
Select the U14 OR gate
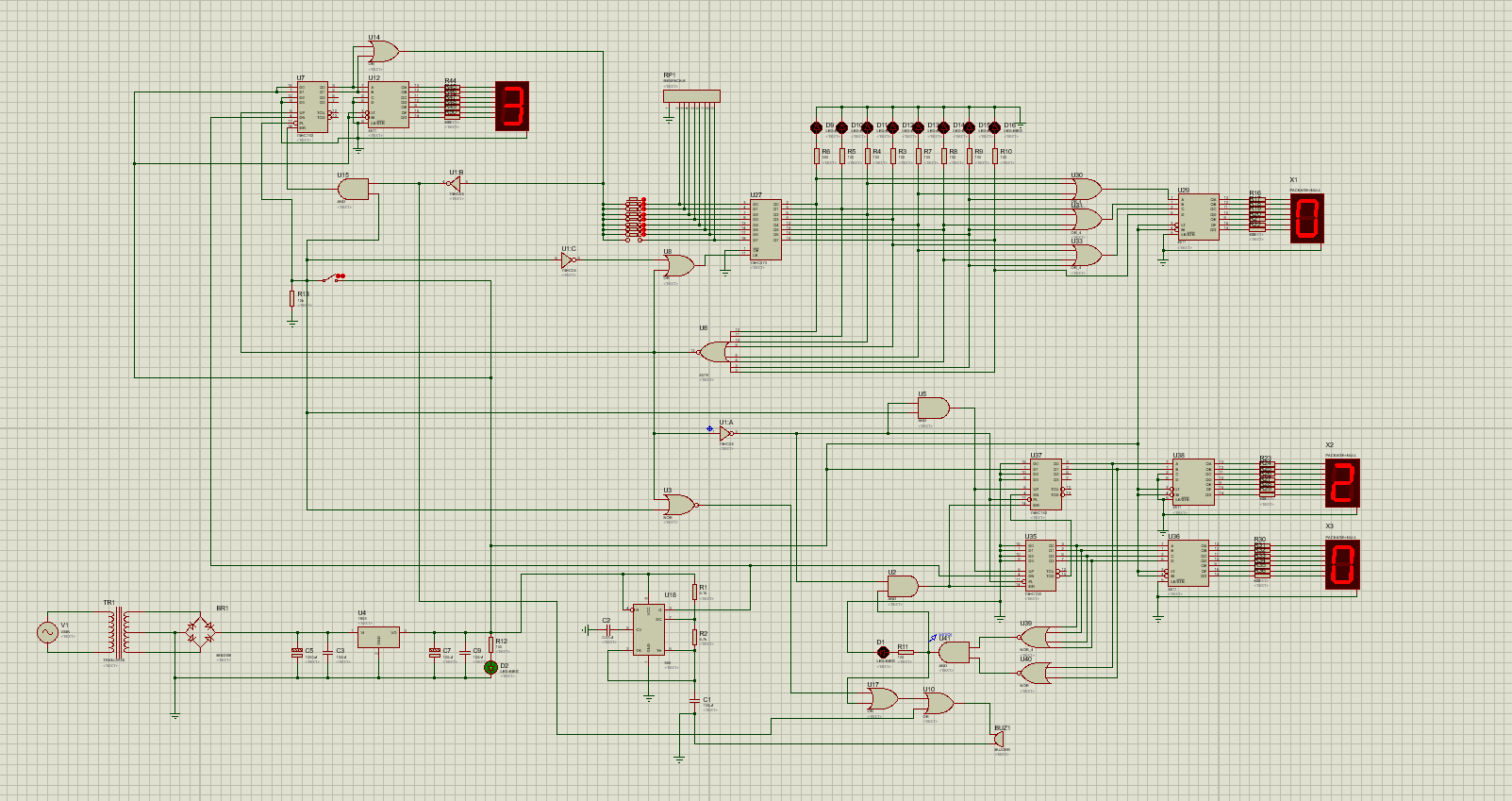[383, 51]
